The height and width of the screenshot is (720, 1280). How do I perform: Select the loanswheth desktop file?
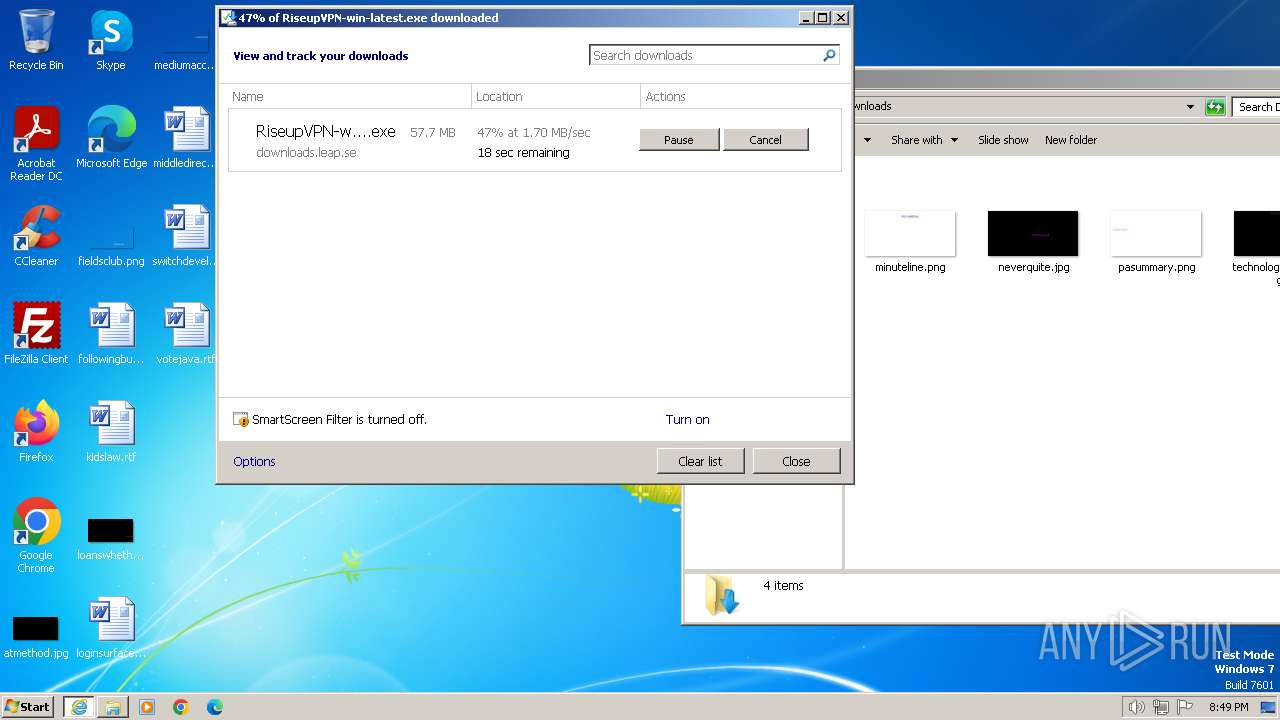coord(111,540)
